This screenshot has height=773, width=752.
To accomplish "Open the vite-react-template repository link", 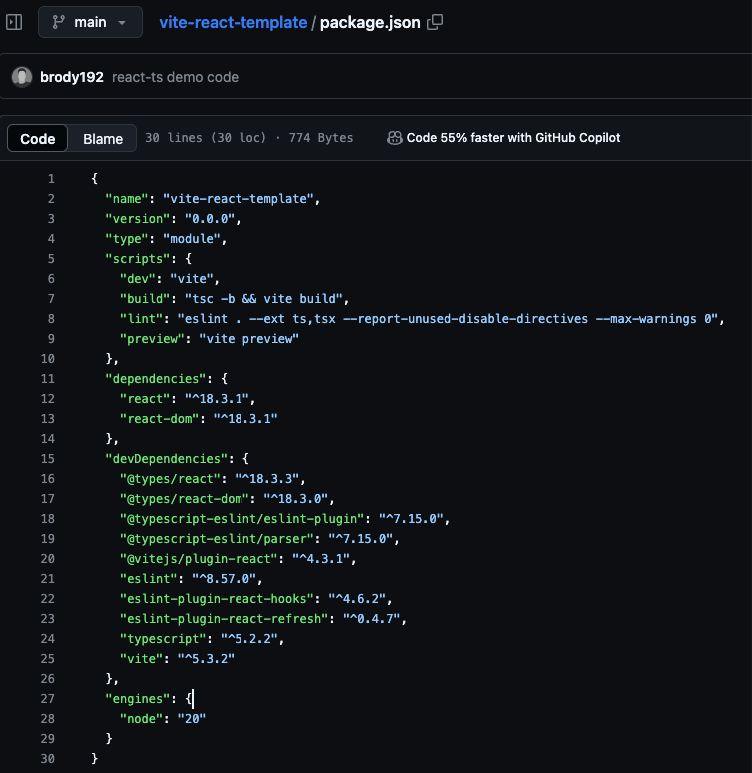I will 233,22.
